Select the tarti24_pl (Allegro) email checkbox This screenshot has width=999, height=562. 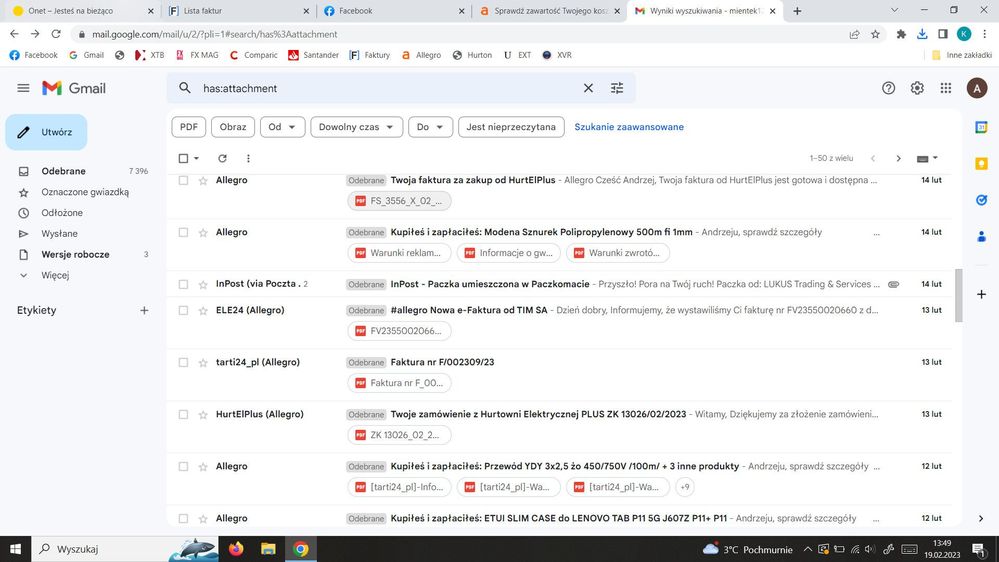click(x=183, y=363)
